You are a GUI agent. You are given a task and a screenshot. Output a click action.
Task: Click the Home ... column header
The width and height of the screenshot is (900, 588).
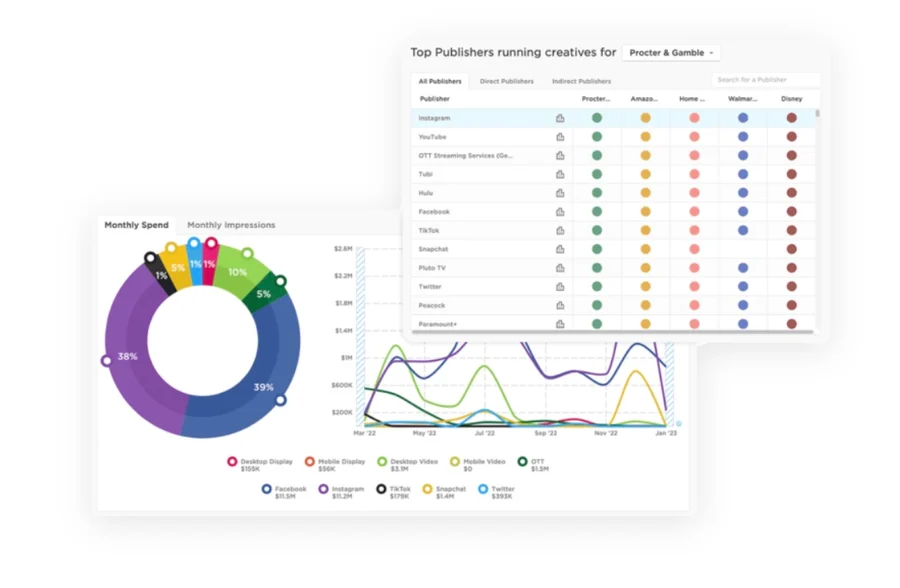(692, 99)
